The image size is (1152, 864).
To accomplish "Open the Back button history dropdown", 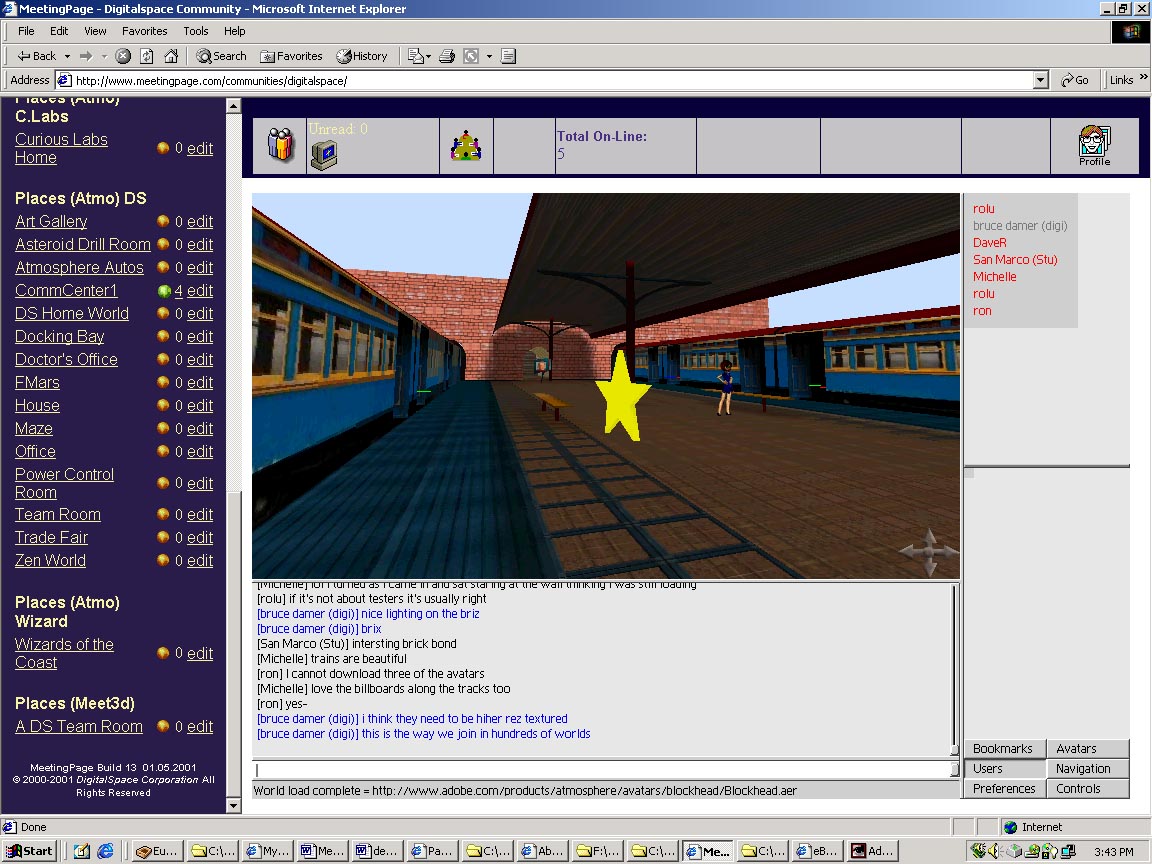I will (x=67, y=56).
